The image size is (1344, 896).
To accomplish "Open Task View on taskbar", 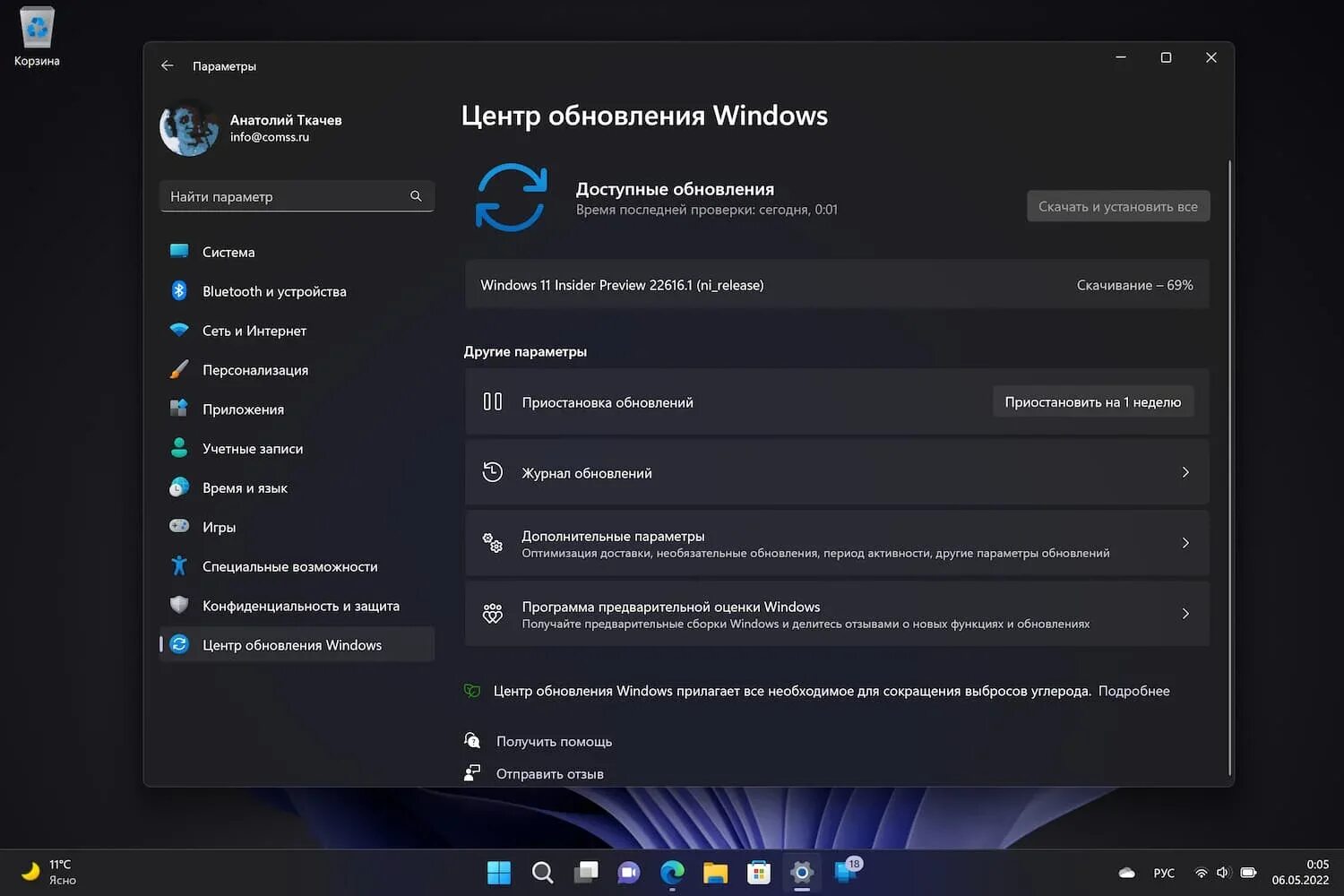I will tap(586, 872).
